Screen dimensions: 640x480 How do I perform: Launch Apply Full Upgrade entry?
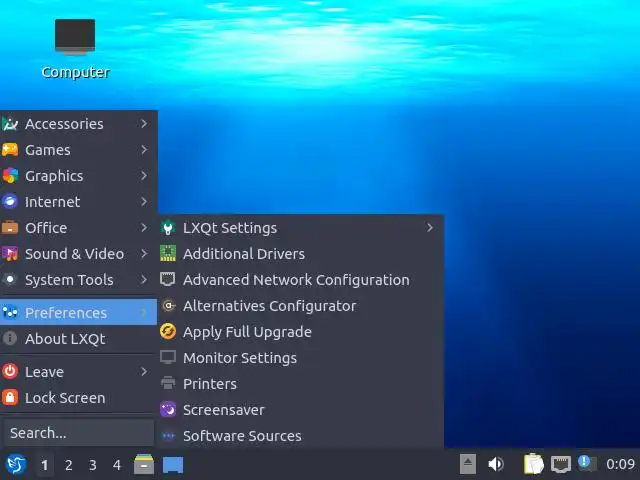(301, 332)
